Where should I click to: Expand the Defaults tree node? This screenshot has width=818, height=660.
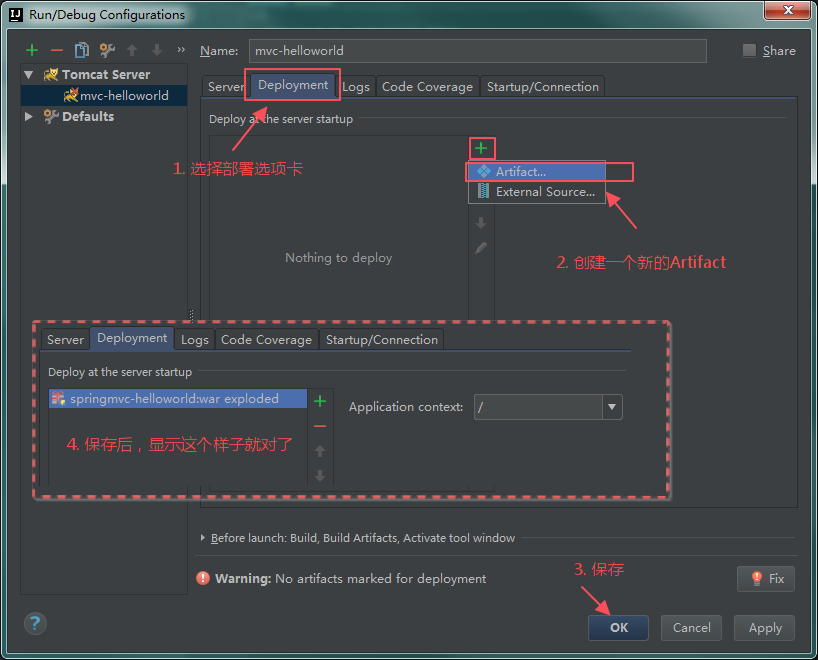(x=28, y=116)
